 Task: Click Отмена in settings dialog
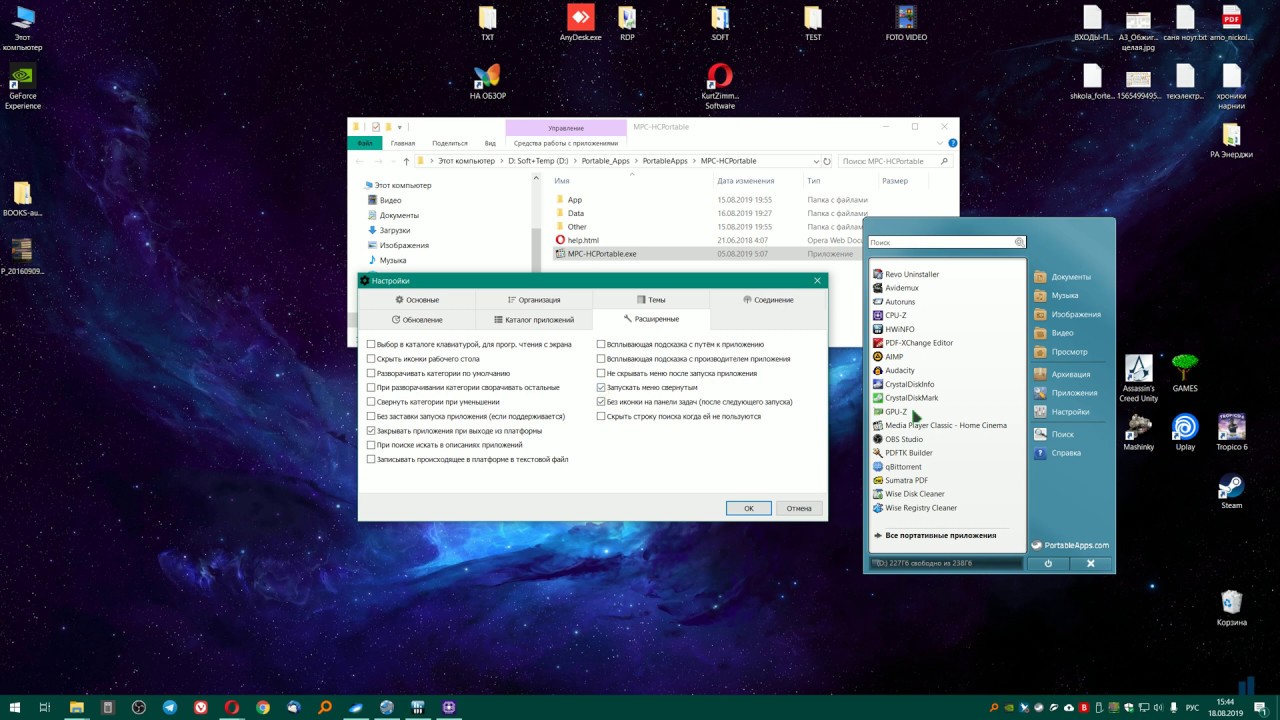pos(799,508)
